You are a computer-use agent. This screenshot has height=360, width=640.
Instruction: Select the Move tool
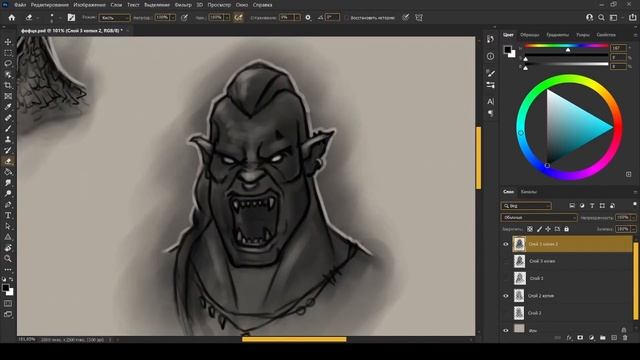pos(8,42)
